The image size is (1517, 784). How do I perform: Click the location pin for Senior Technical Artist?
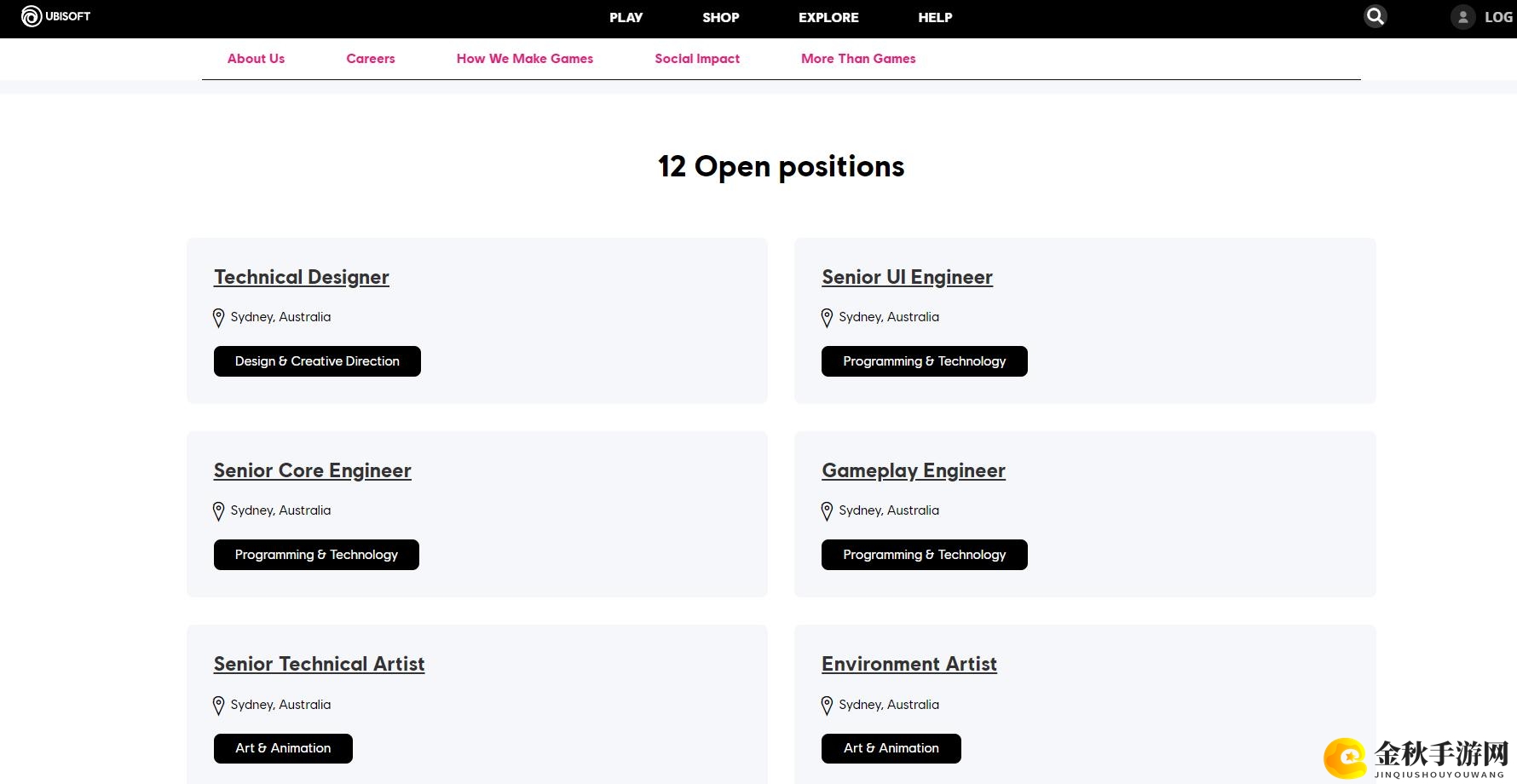[x=218, y=706]
